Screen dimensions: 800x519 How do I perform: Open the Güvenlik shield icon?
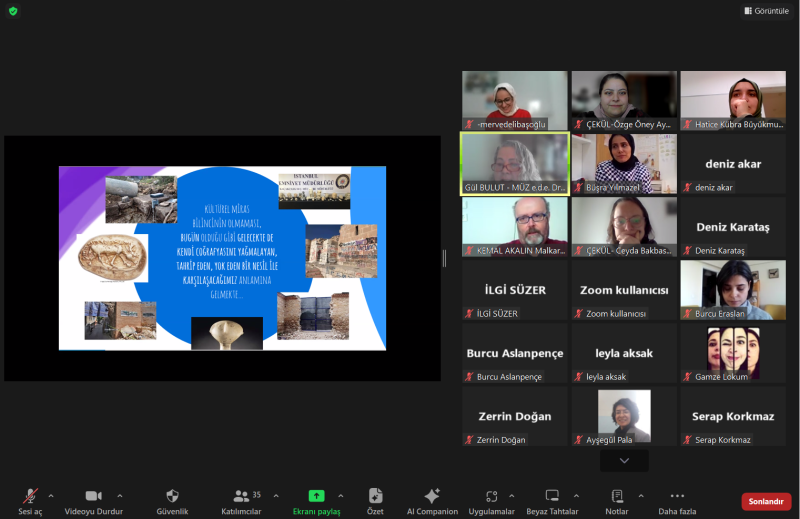point(172,496)
